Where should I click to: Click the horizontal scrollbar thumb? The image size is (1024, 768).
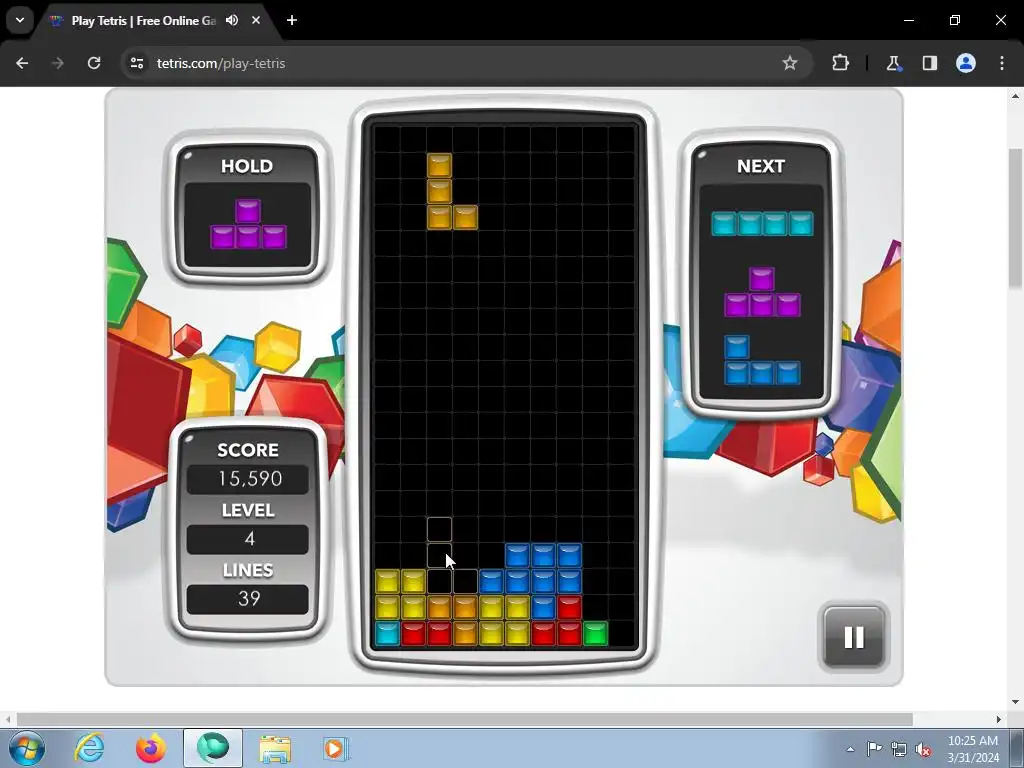(464, 719)
